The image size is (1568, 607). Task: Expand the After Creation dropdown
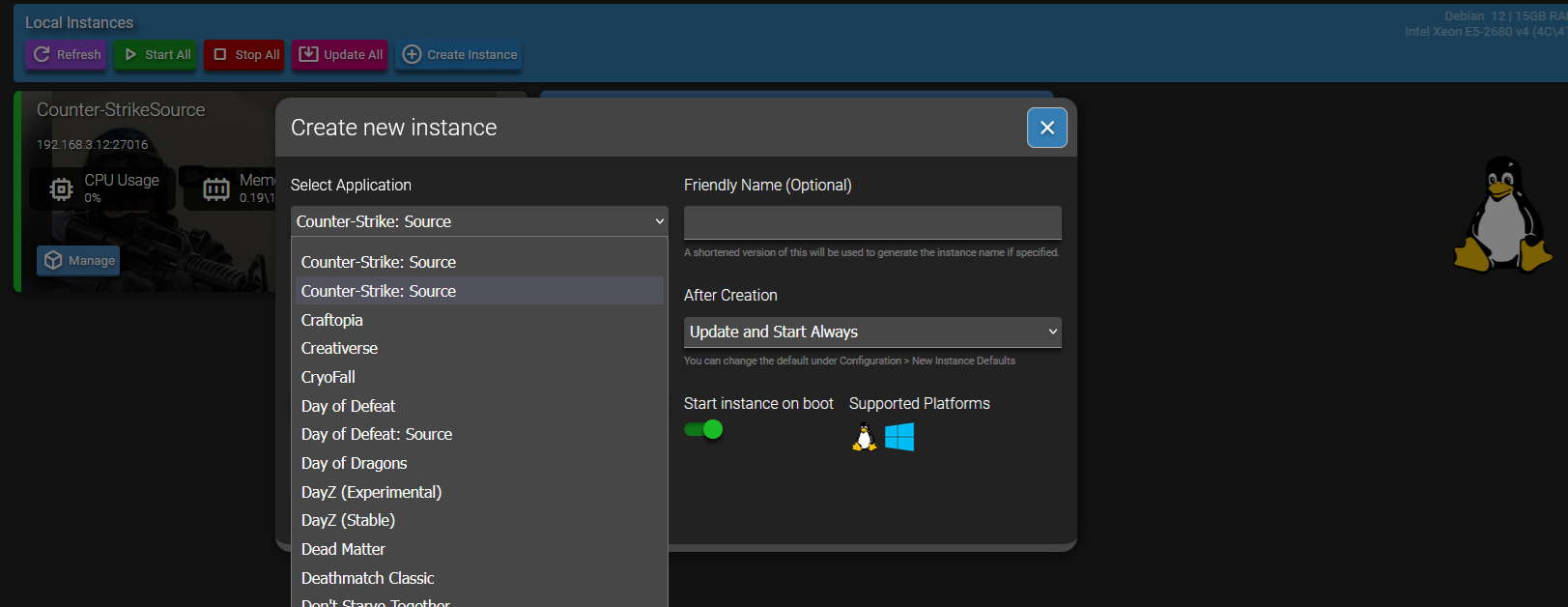(x=872, y=332)
